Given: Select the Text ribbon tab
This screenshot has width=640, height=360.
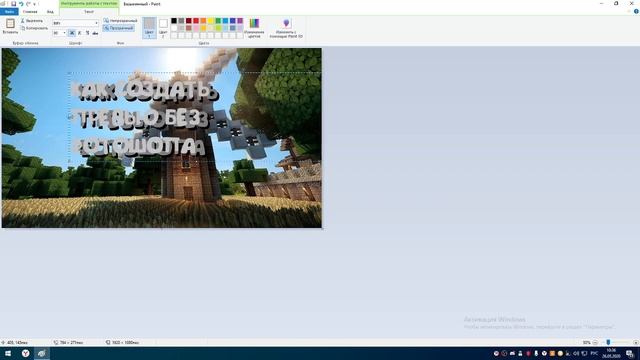Looking at the screenshot, I should pos(89,11).
